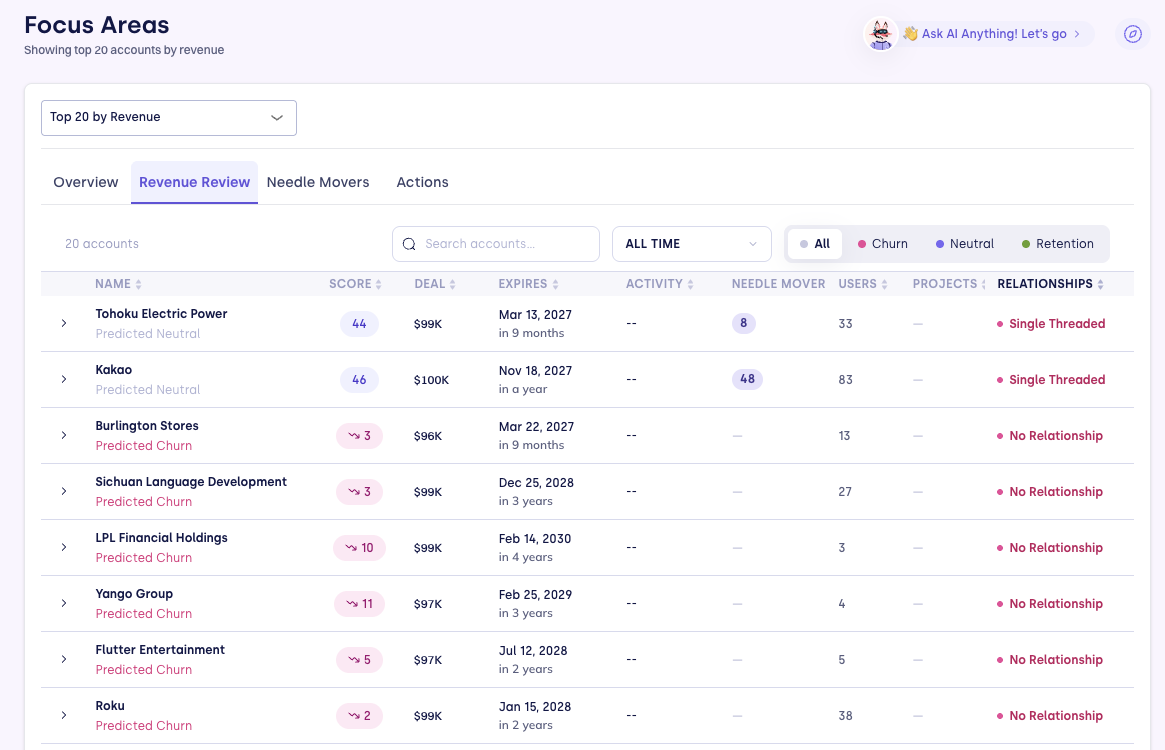This screenshot has height=750, width=1165.
Task: Expand the Tohoku Electric Power row
Action: click(64, 323)
